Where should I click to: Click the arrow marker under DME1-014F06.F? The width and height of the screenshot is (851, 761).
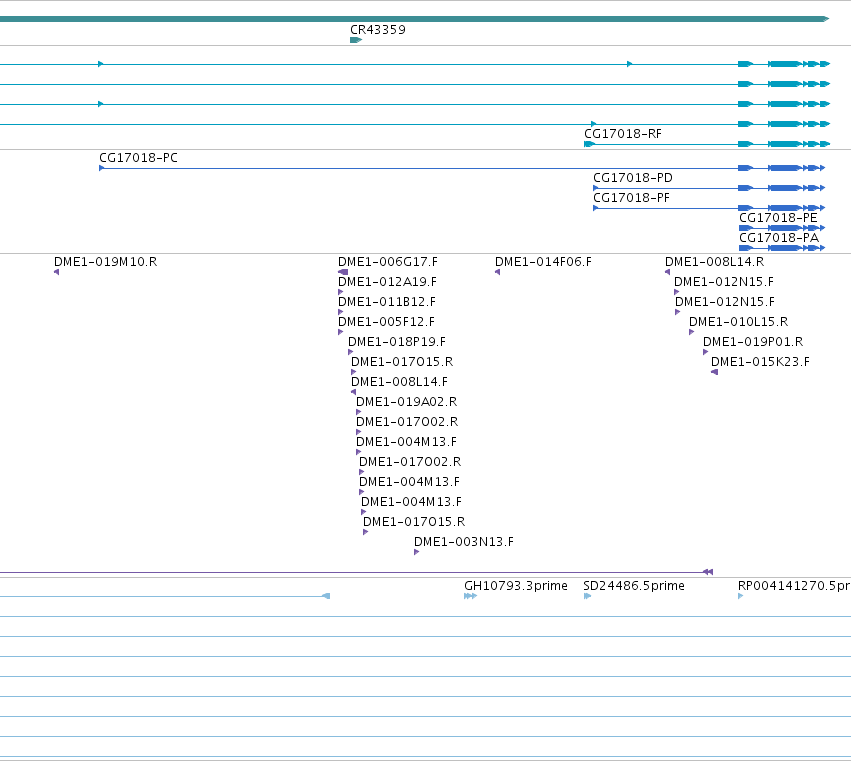pyautogui.click(x=497, y=272)
